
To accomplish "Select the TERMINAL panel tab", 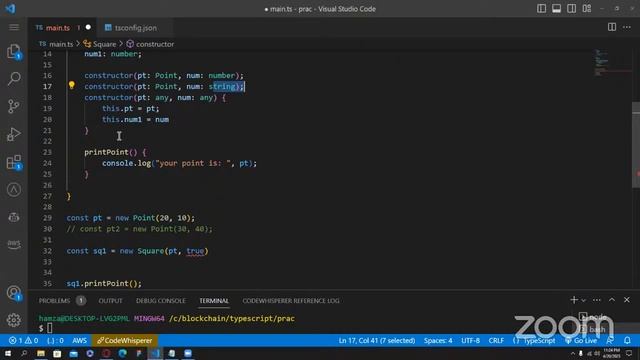I will click(214, 301).
